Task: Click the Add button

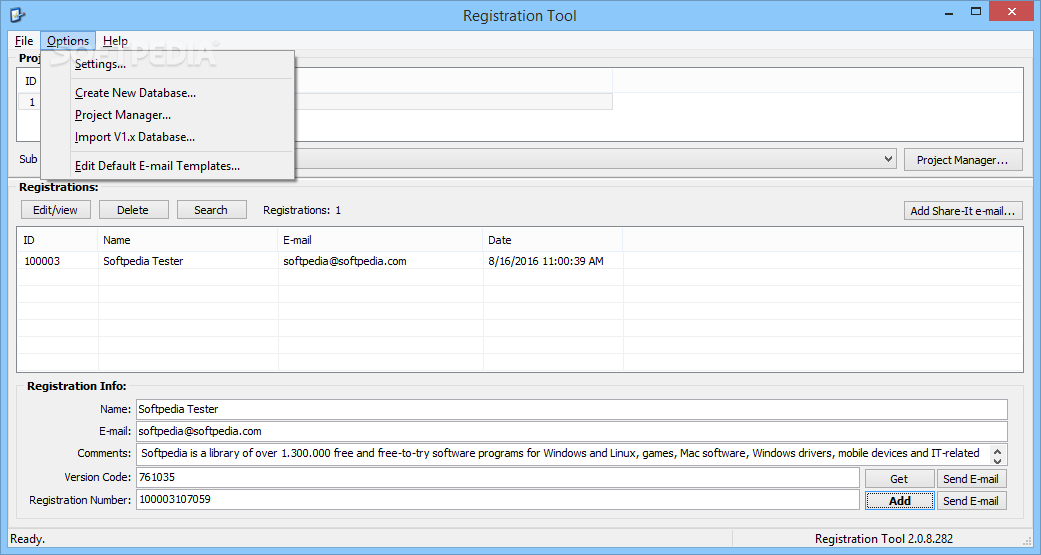Action: [899, 501]
